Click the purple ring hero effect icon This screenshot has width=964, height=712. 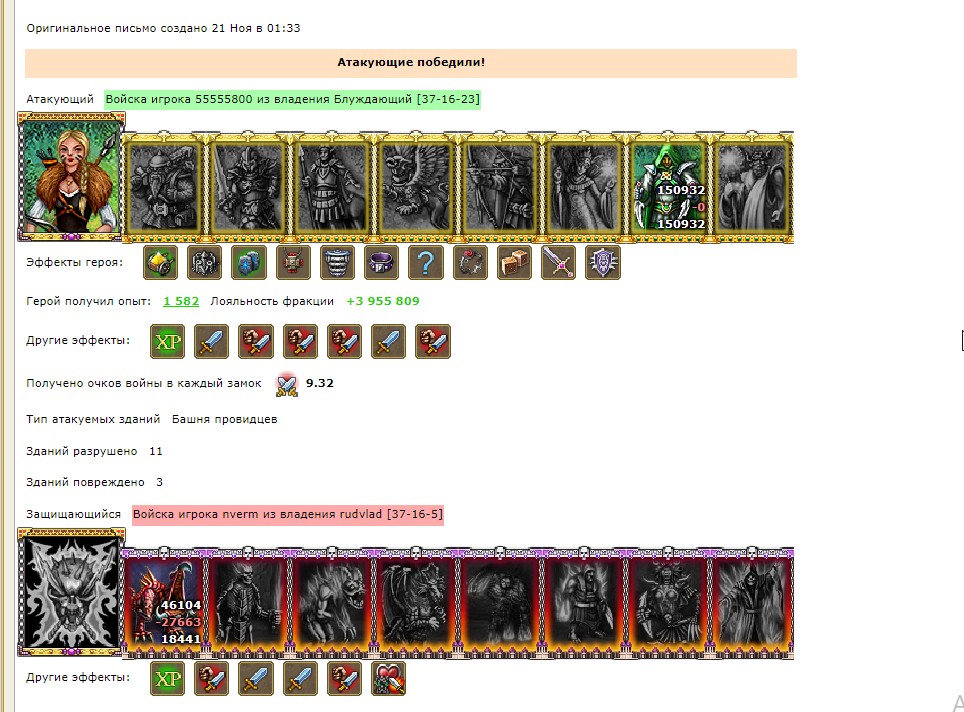coord(382,263)
